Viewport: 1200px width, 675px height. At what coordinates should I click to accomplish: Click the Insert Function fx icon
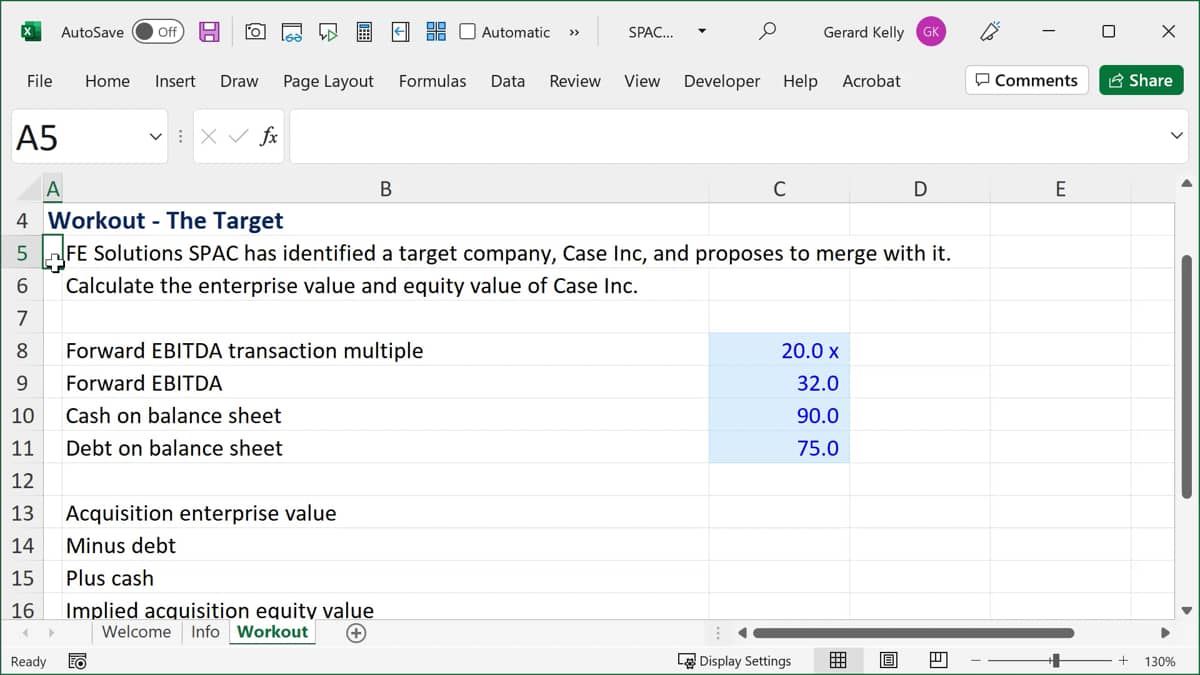coord(268,137)
